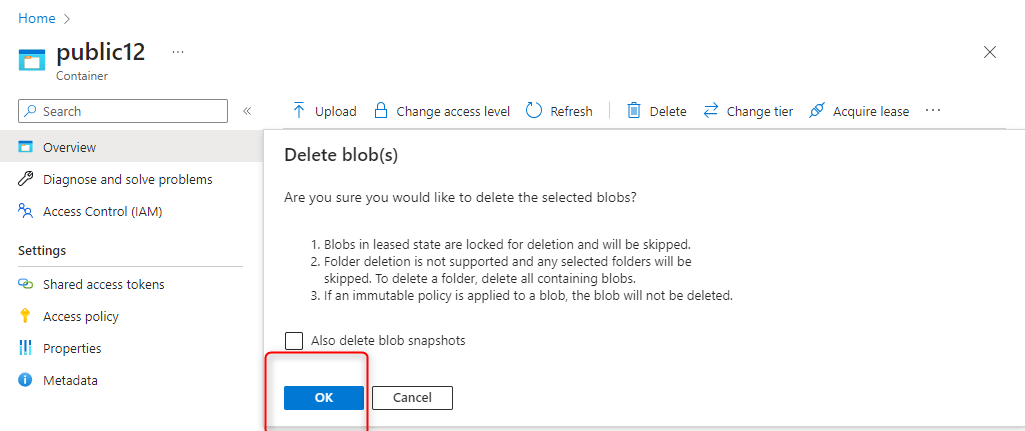Open Overview in the sidebar
The image size is (1025, 431).
70,147
